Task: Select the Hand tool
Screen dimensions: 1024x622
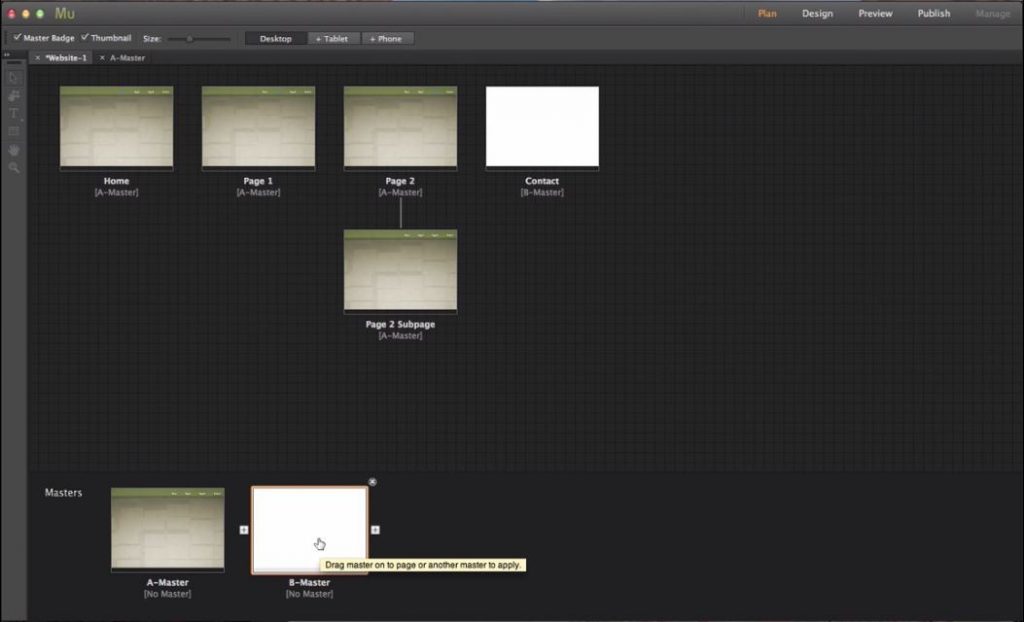Action: [x=14, y=150]
